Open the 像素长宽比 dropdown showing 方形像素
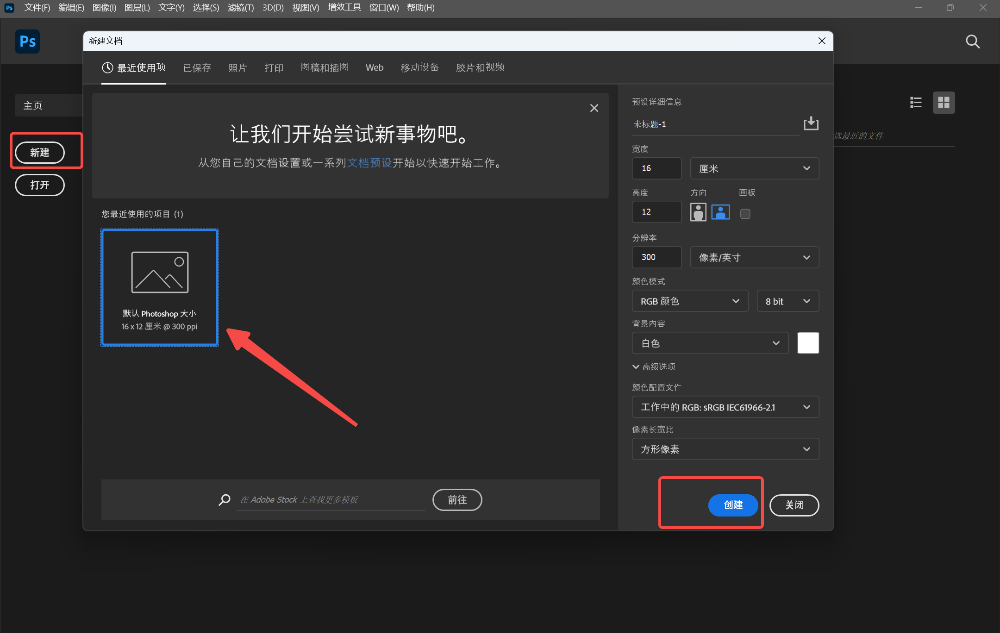Image resolution: width=1000 pixels, height=633 pixels. click(x=725, y=448)
